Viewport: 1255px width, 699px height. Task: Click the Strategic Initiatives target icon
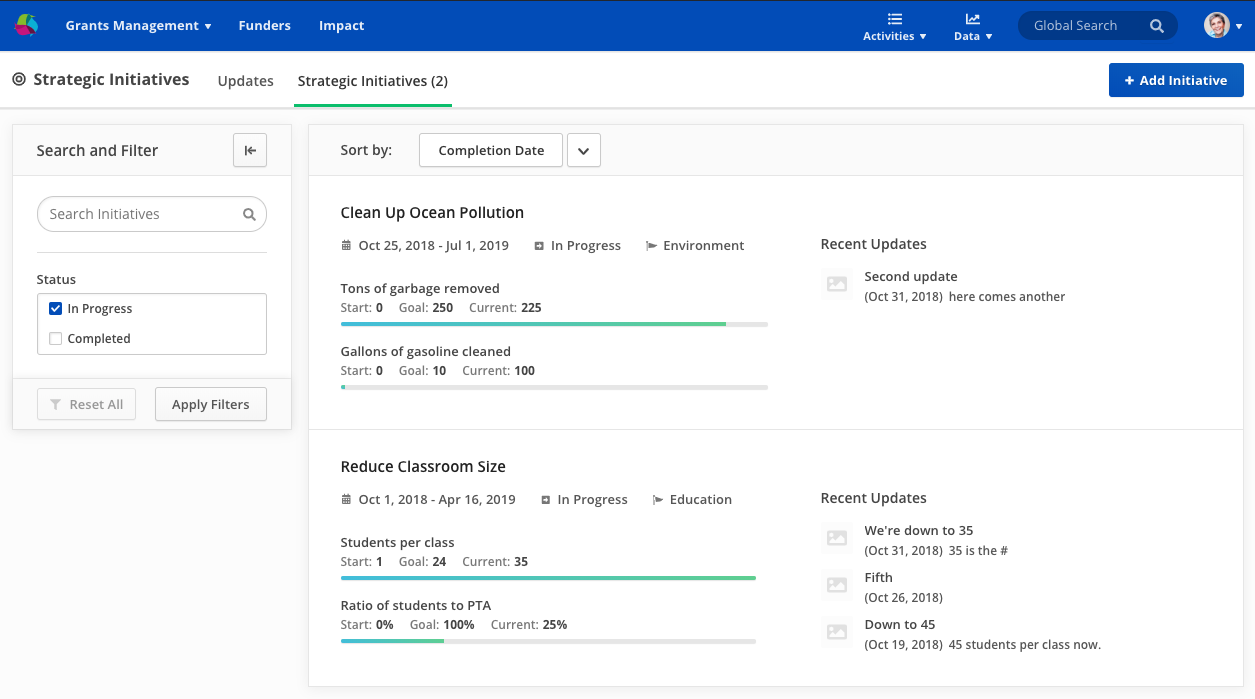(x=19, y=79)
